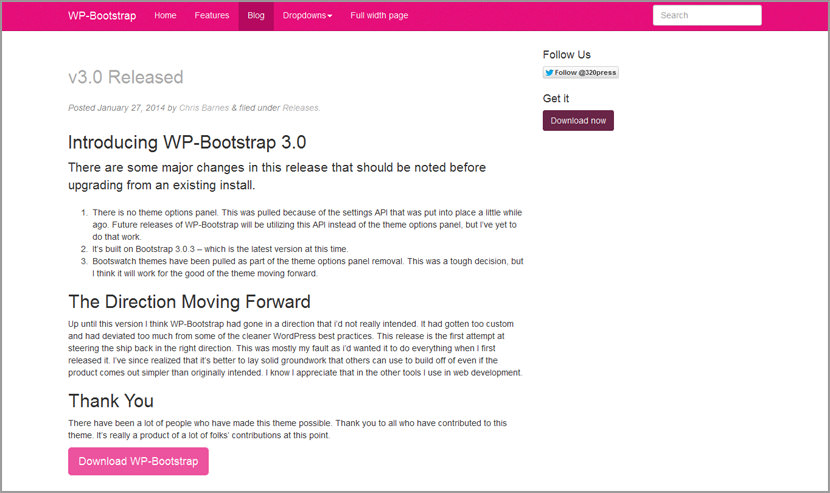Click the WP-Bootstrap brand logo text
Image resolution: width=830 pixels, height=493 pixels.
point(102,15)
